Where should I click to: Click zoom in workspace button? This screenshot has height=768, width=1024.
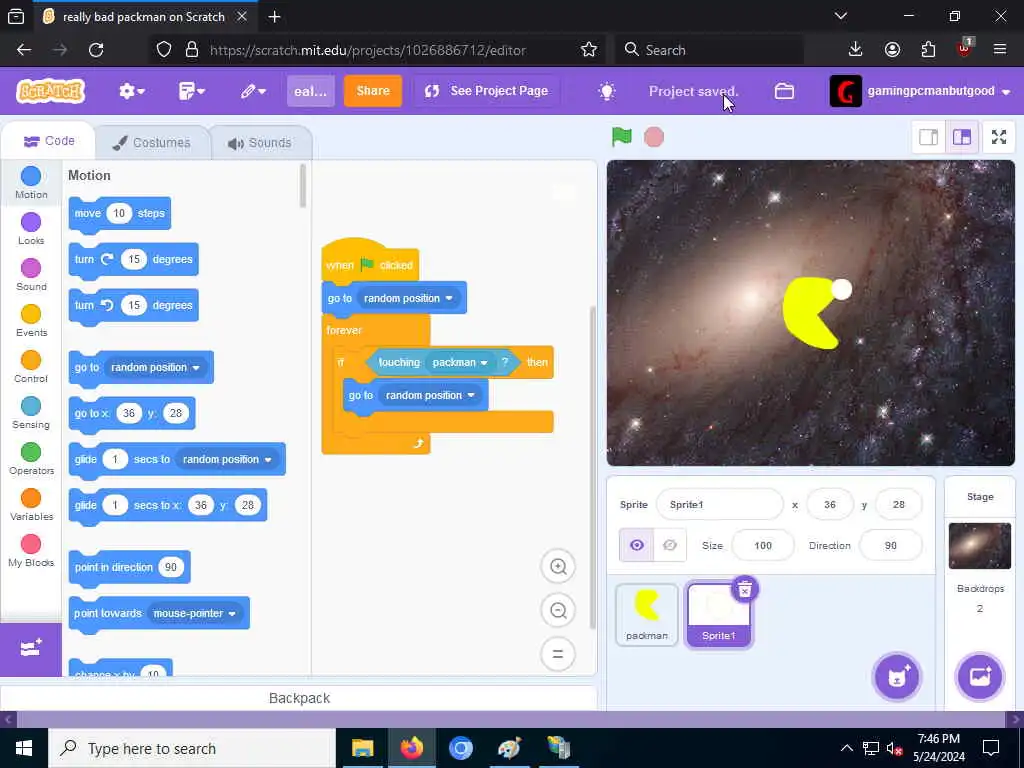(558, 566)
